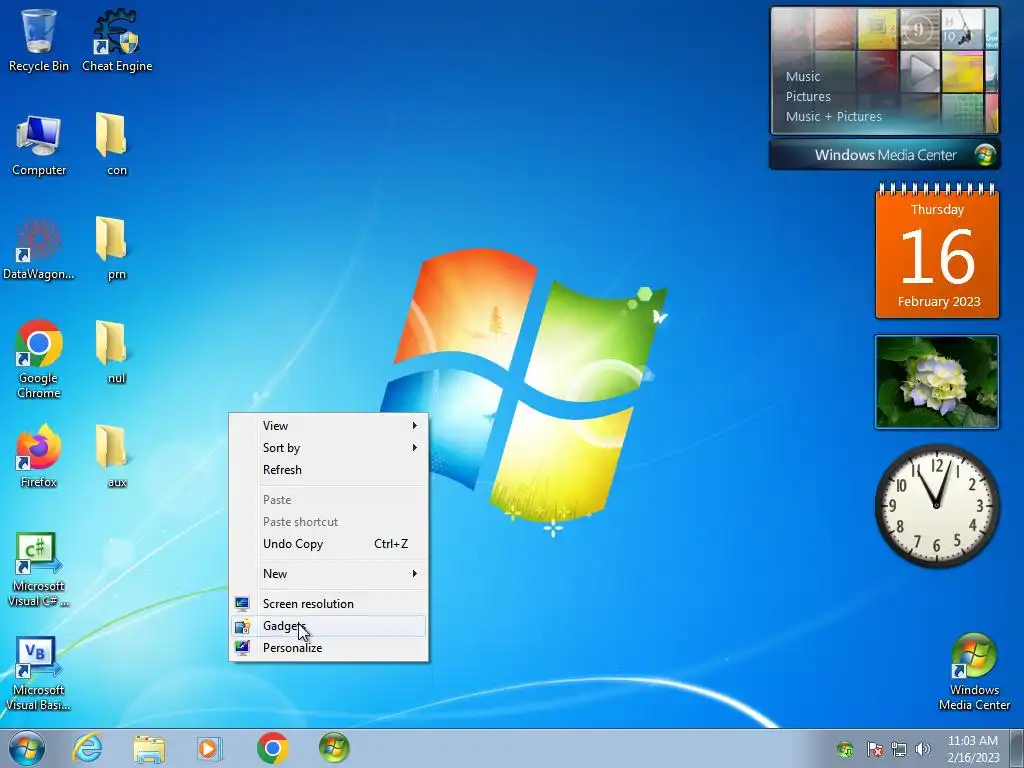Choose Refresh in the context menu

click(x=328, y=470)
